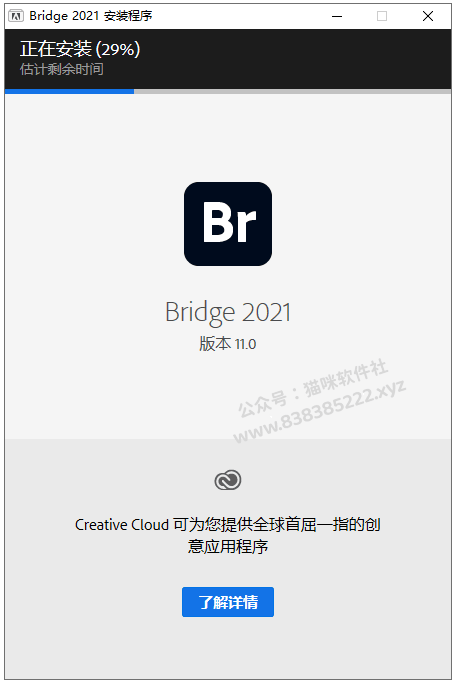The image size is (455, 684).
Task: Click the 版本 11.0 version label
Action: [228, 344]
